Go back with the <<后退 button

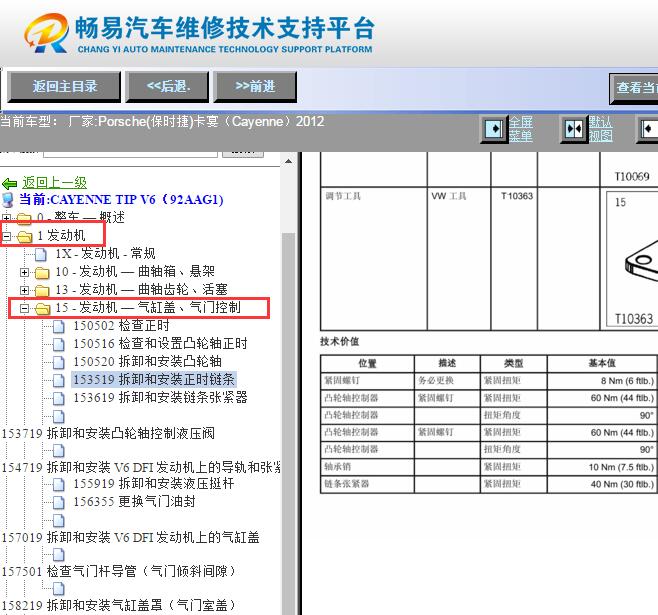pyautogui.click(x=167, y=87)
